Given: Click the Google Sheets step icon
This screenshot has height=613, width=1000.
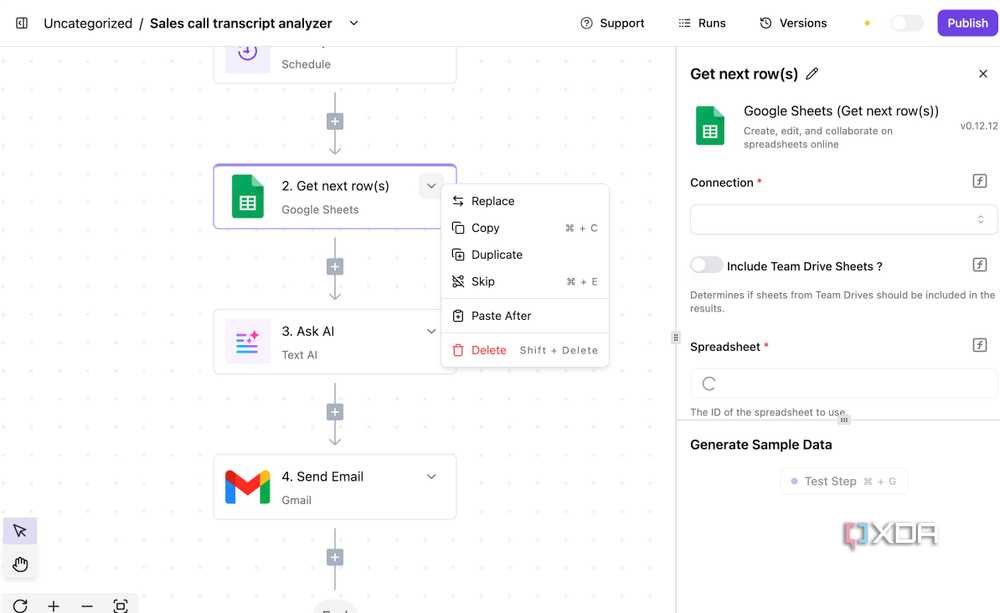Looking at the screenshot, I should (248, 196).
